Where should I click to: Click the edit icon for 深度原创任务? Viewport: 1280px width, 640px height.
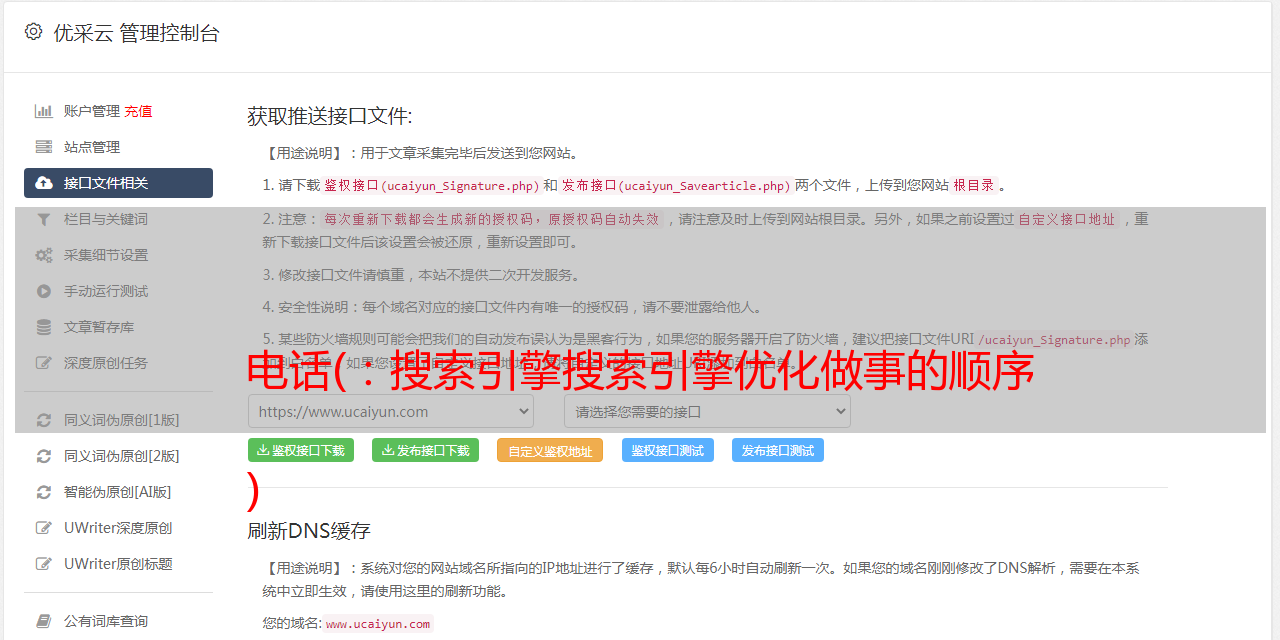[44, 363]
